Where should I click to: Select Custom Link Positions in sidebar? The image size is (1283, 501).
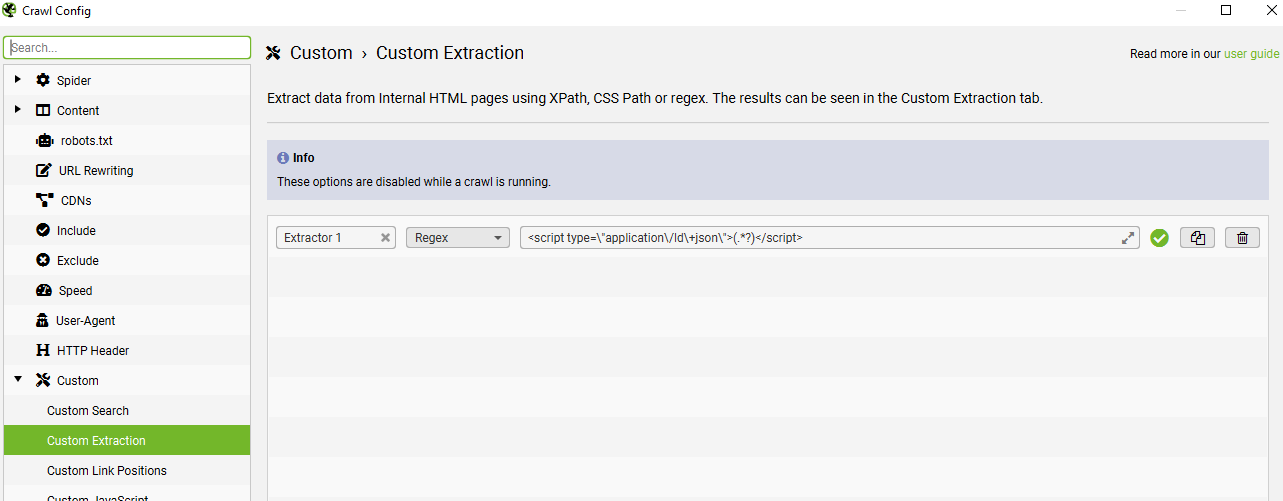click(107, 471)
